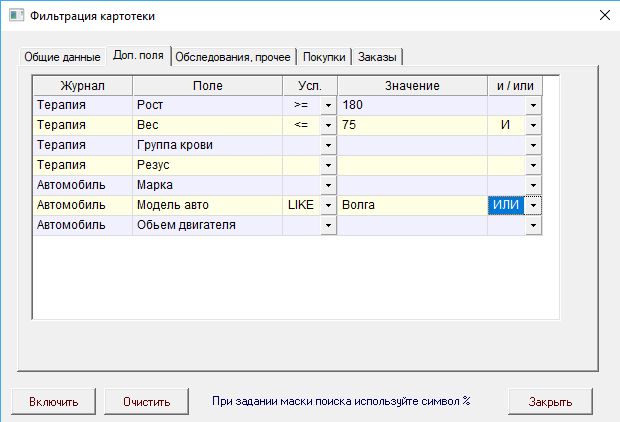Go to the Покупки tab

[324, 57]
